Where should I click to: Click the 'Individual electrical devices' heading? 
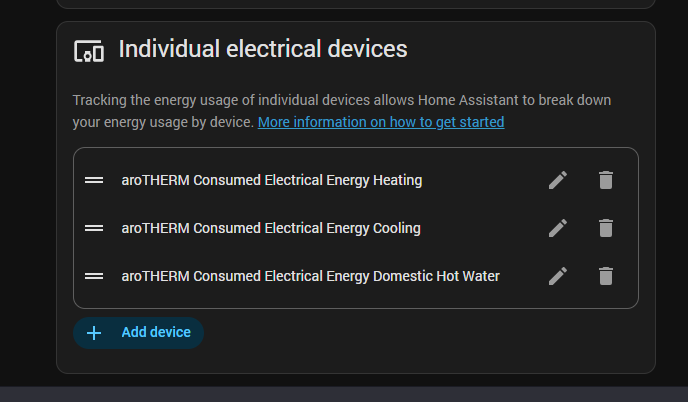[263, 49]
